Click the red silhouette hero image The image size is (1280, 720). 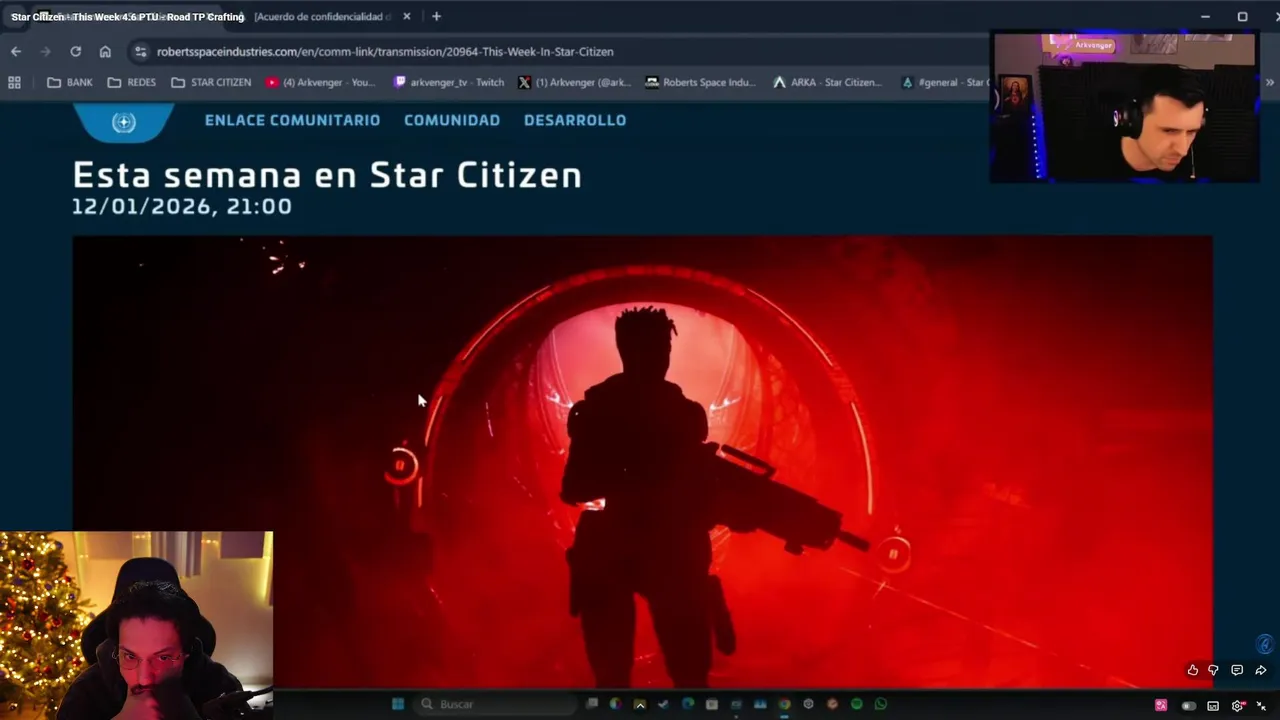click(642, 462)
